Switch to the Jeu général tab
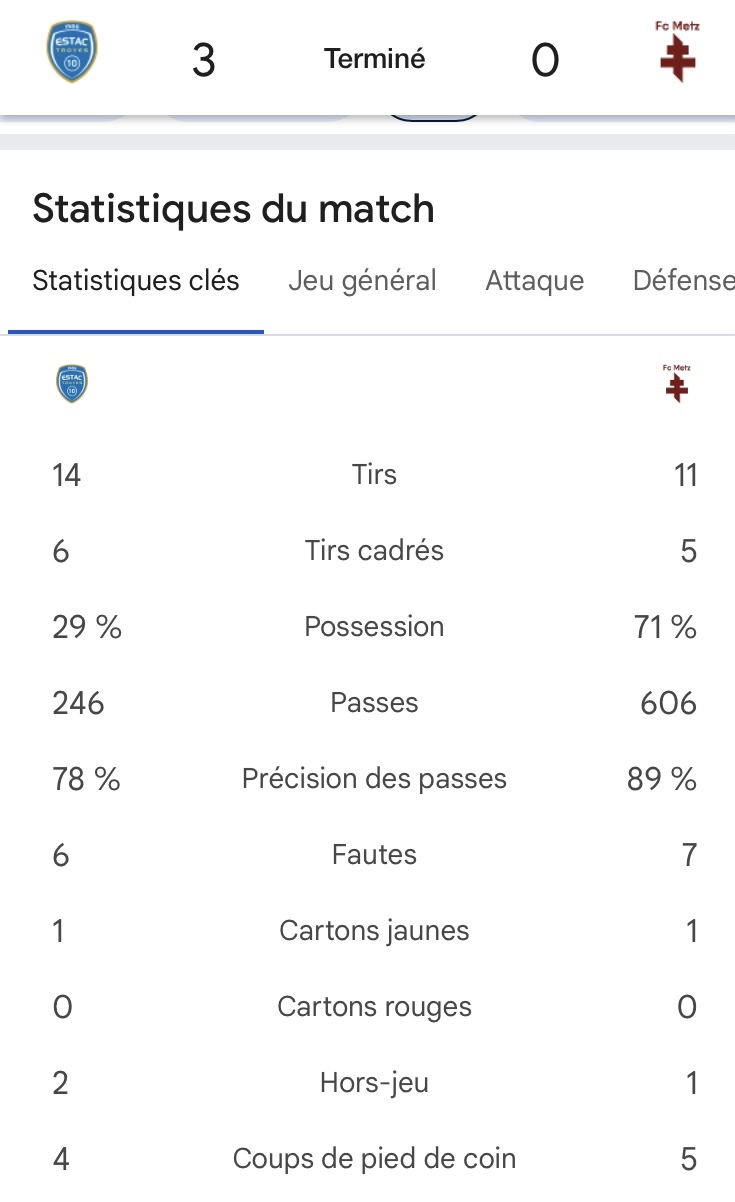Viewport: 735px width, 1202px height. coord(362,281)
